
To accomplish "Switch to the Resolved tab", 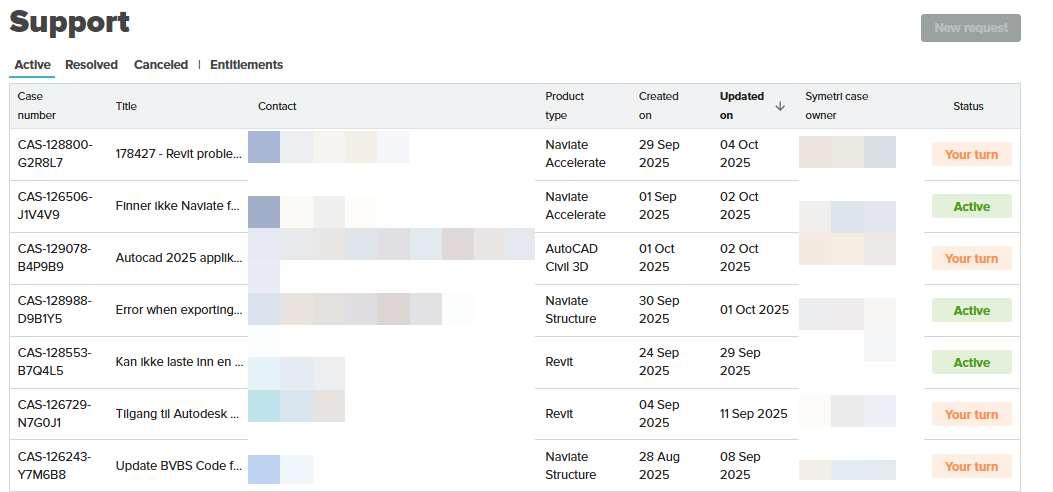I will pyautogui.click(x=91, y=65).
